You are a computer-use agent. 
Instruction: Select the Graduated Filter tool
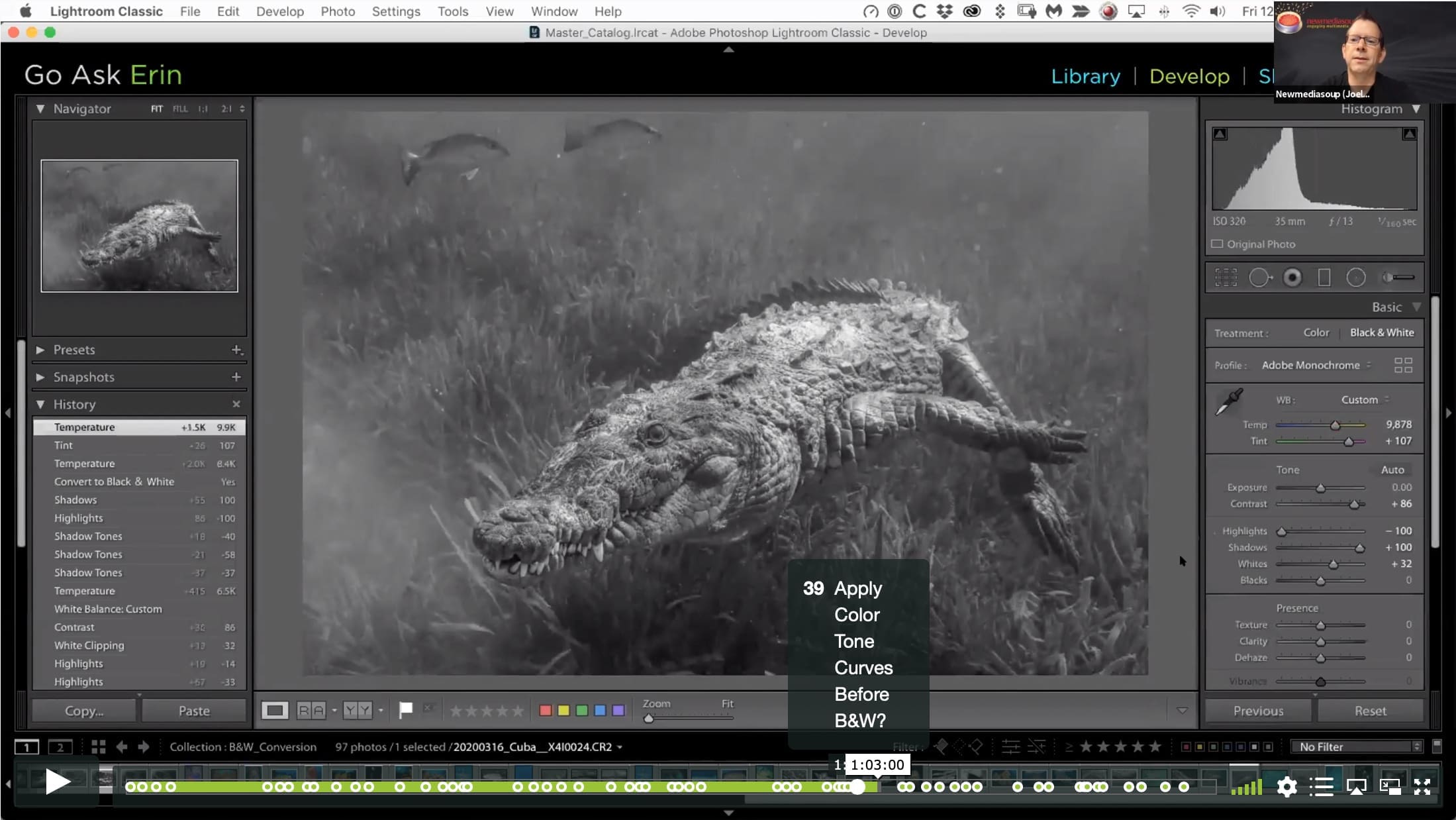[x=1324, y=278]
